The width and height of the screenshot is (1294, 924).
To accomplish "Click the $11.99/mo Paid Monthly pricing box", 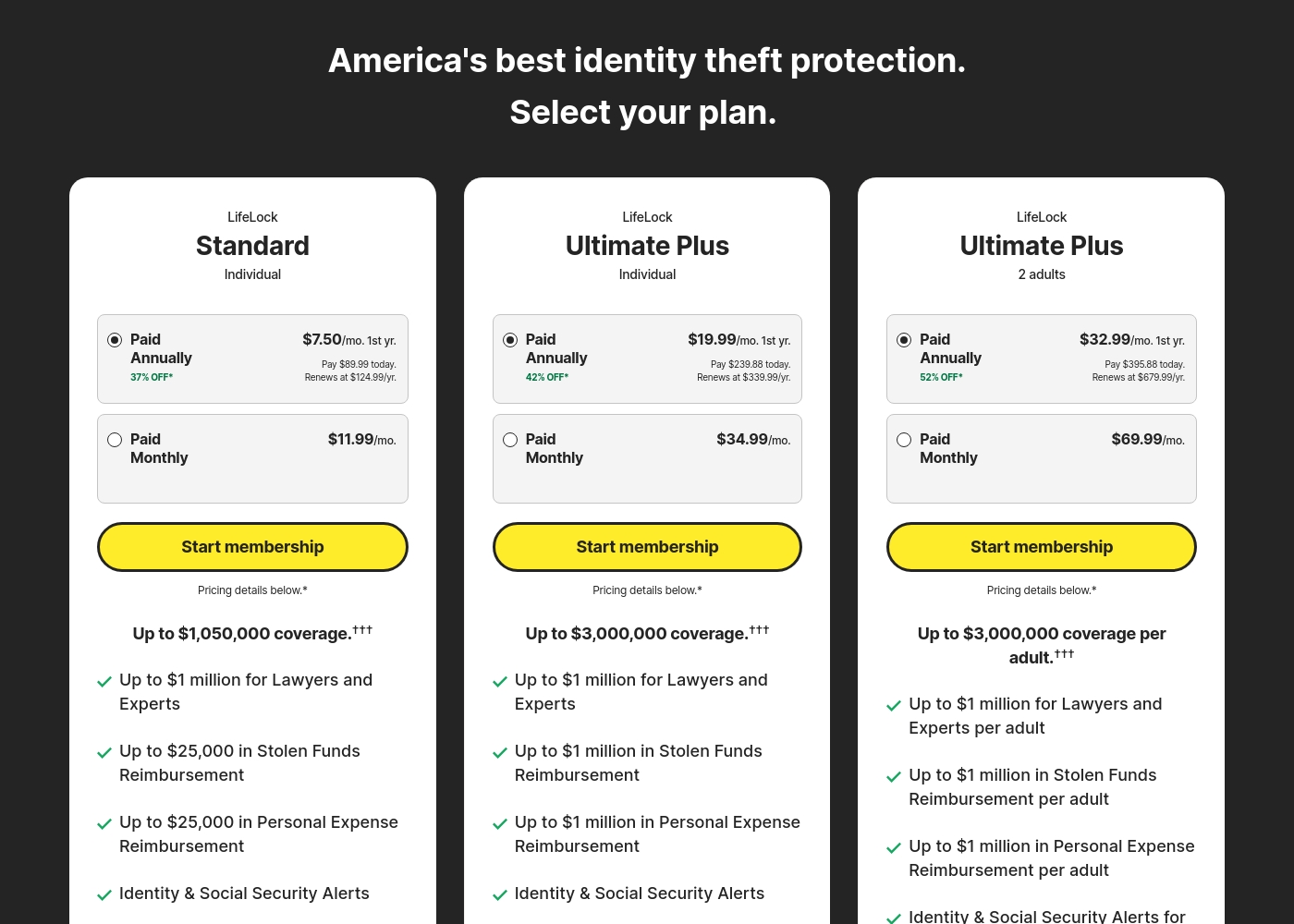I will (x=252, y=459).
